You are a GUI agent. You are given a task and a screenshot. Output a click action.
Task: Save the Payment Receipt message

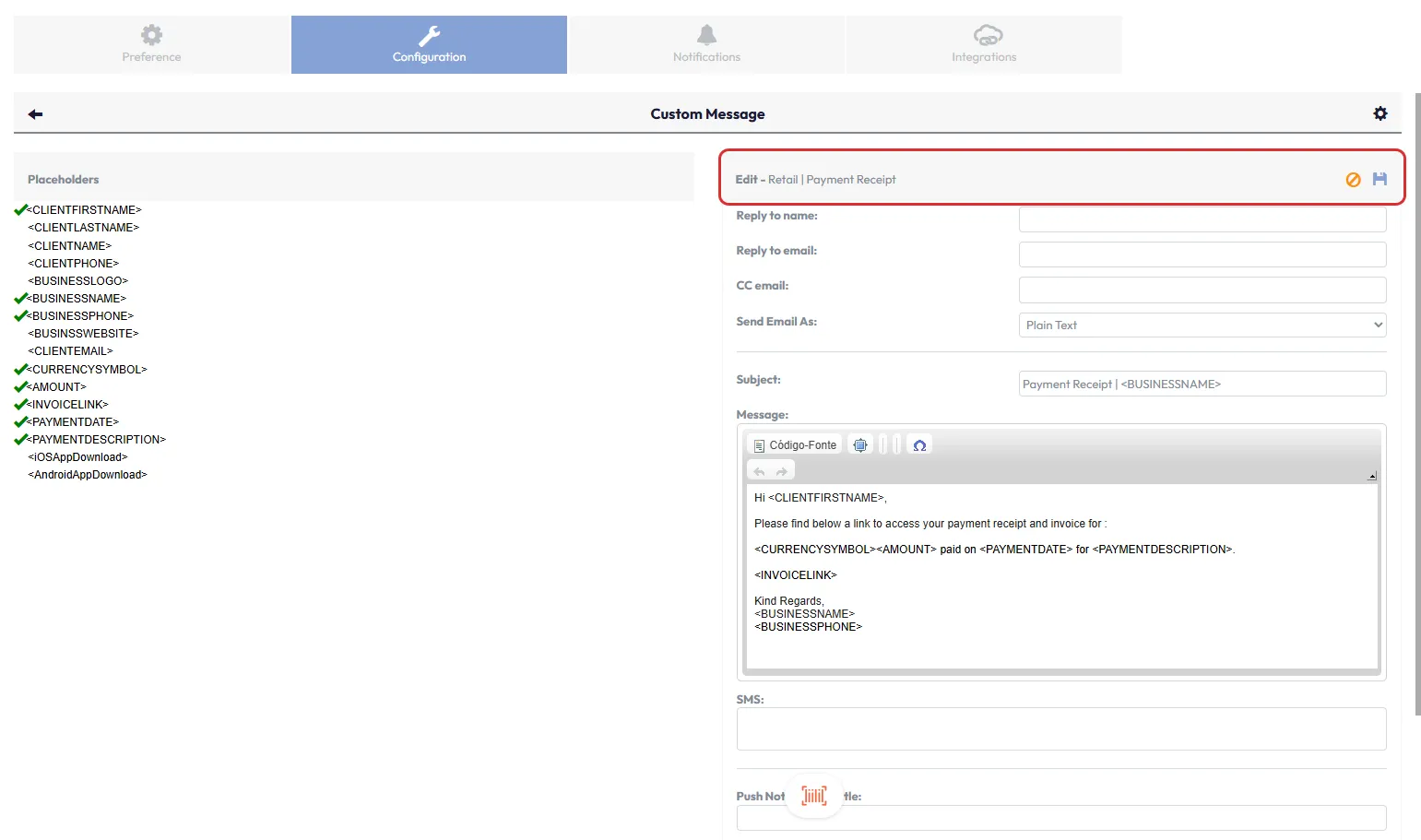(x=1380, y=179)
